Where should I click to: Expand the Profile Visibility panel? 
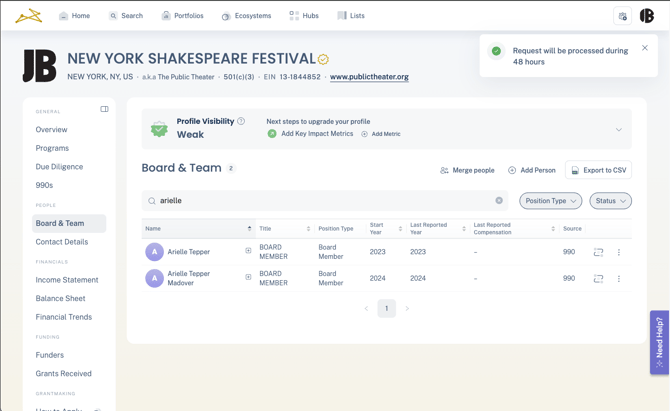point(618,129)
